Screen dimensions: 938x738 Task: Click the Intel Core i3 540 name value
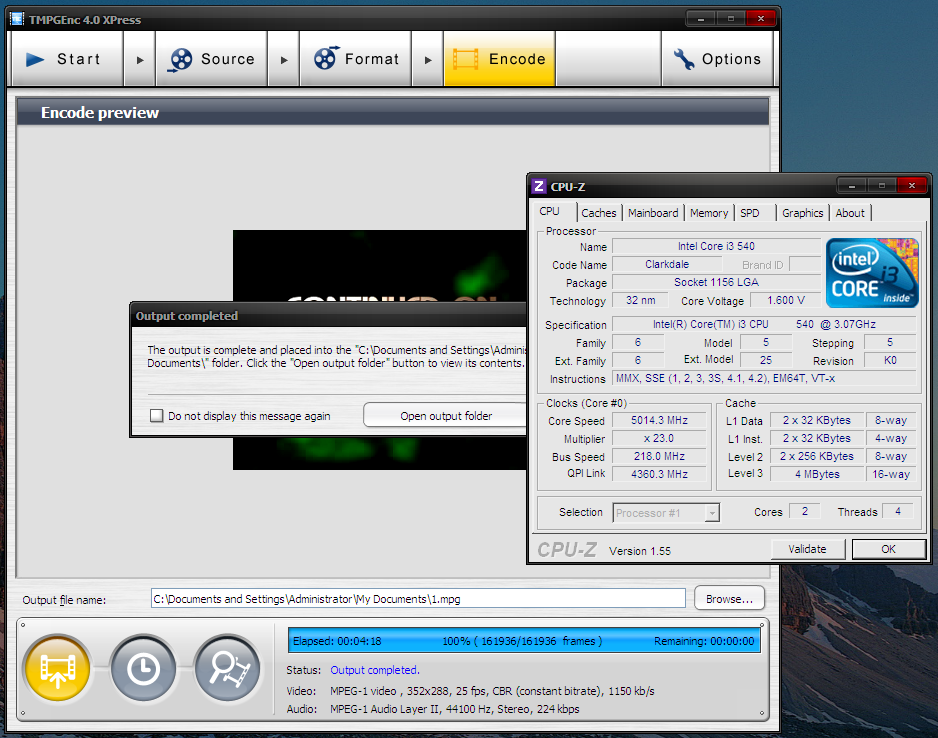[x=716, y=246]
